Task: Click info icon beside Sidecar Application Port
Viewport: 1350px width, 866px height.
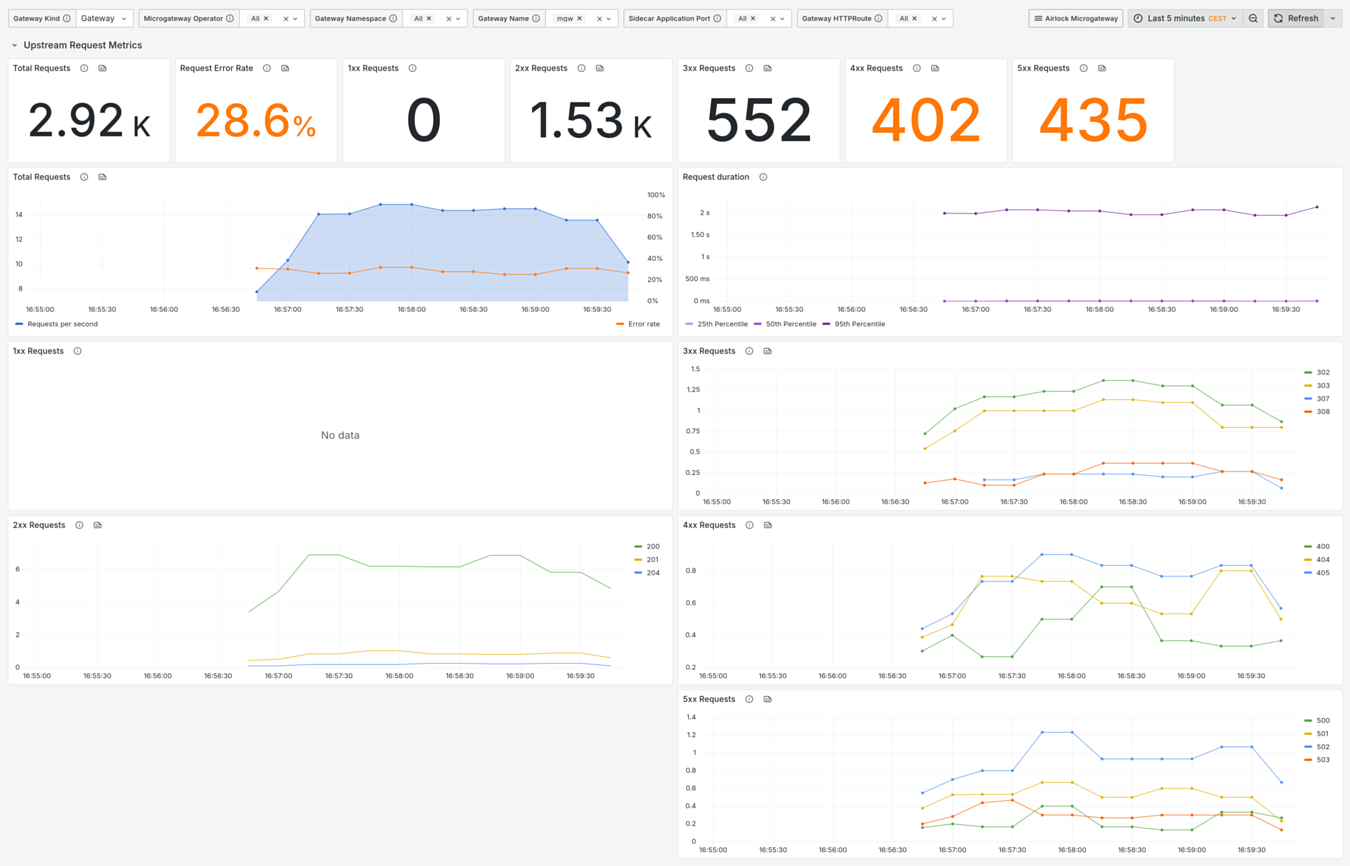Action: tap(717, 19)
